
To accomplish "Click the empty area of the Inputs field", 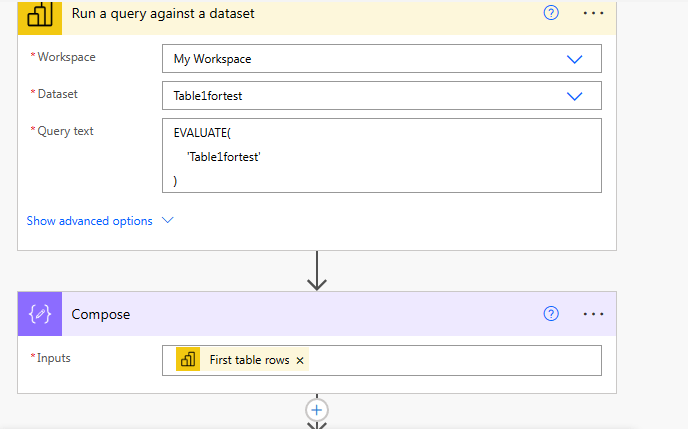I will (x=450, y=360).
